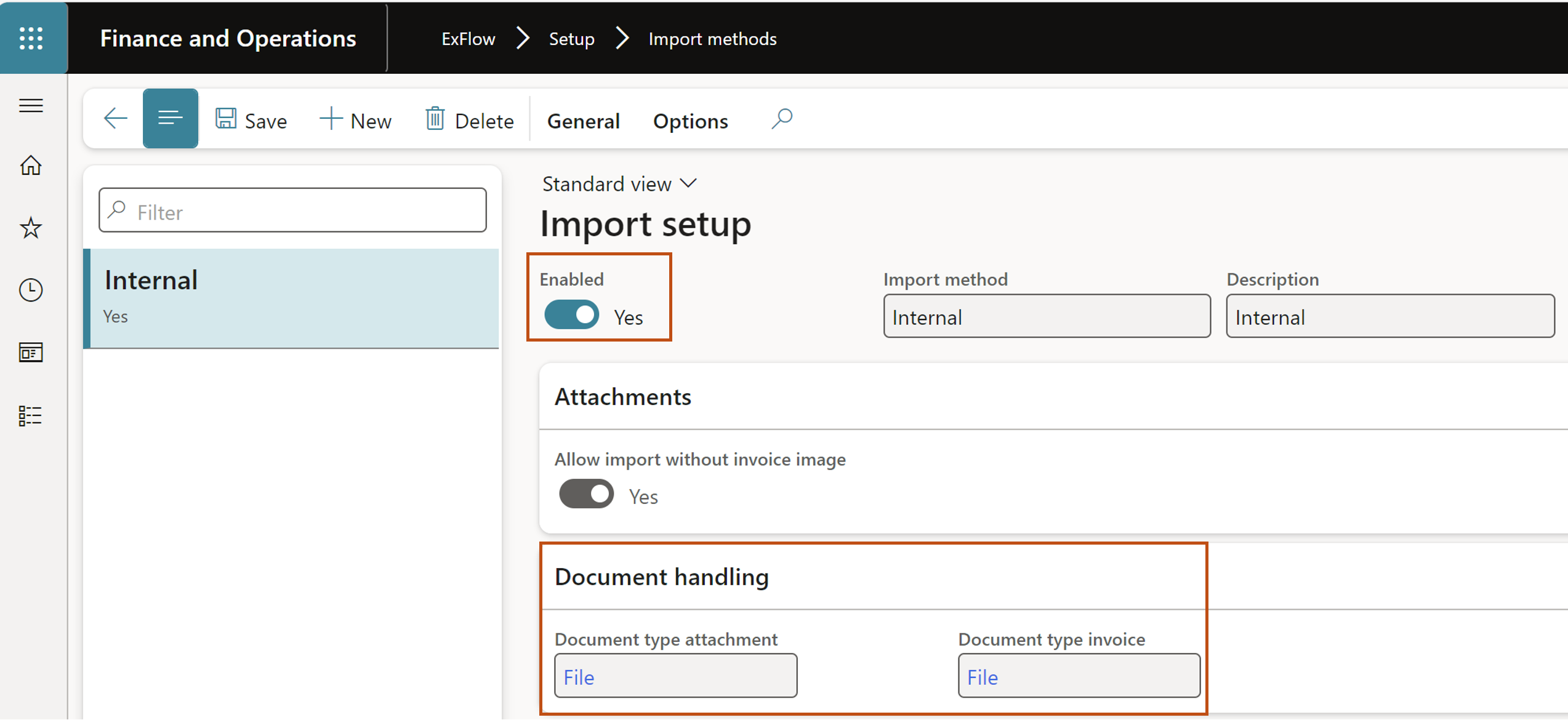The width and height of the screenshot is (1568, 720).
Task: Toggle the list pane button
Action: (x=171, y=118)
